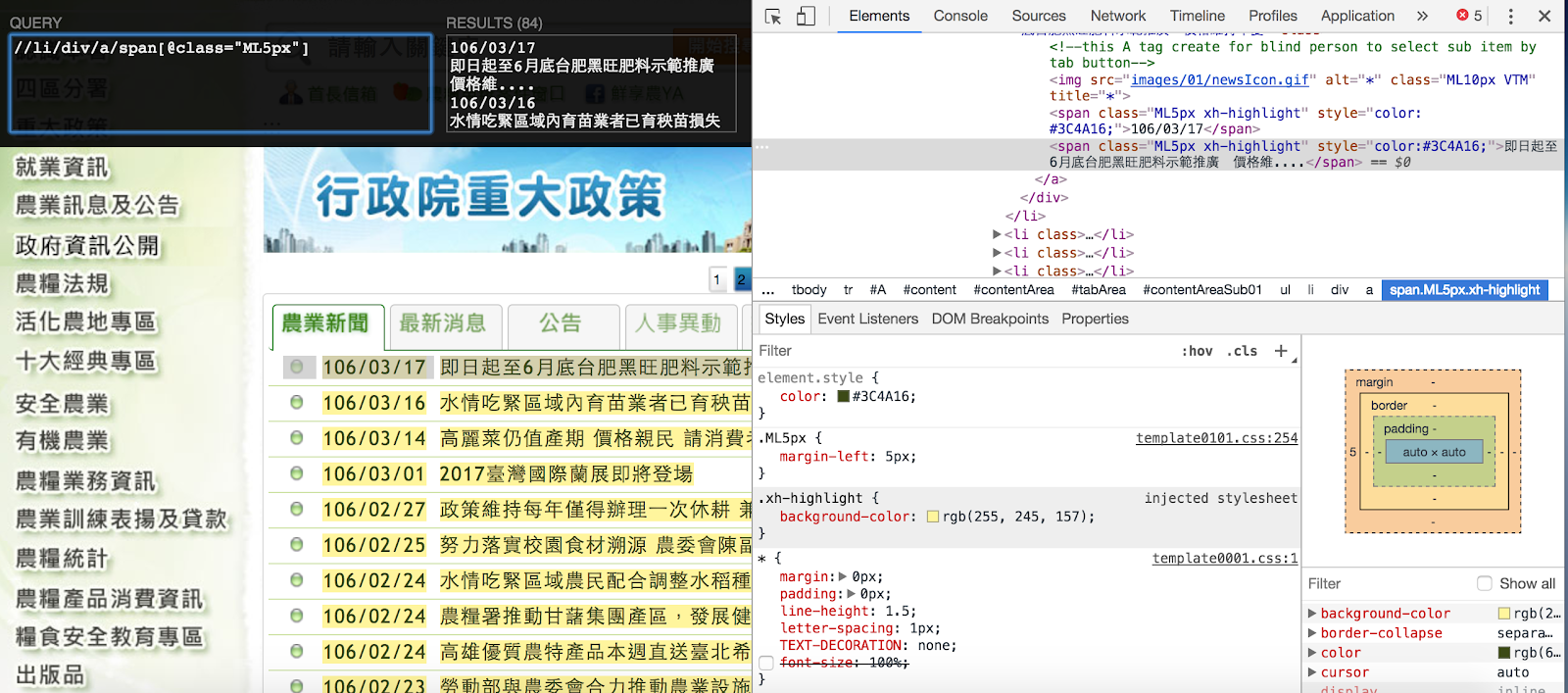Expand the padding shorthand triangle in styles

pyautogui.click(x=852, y=593)
